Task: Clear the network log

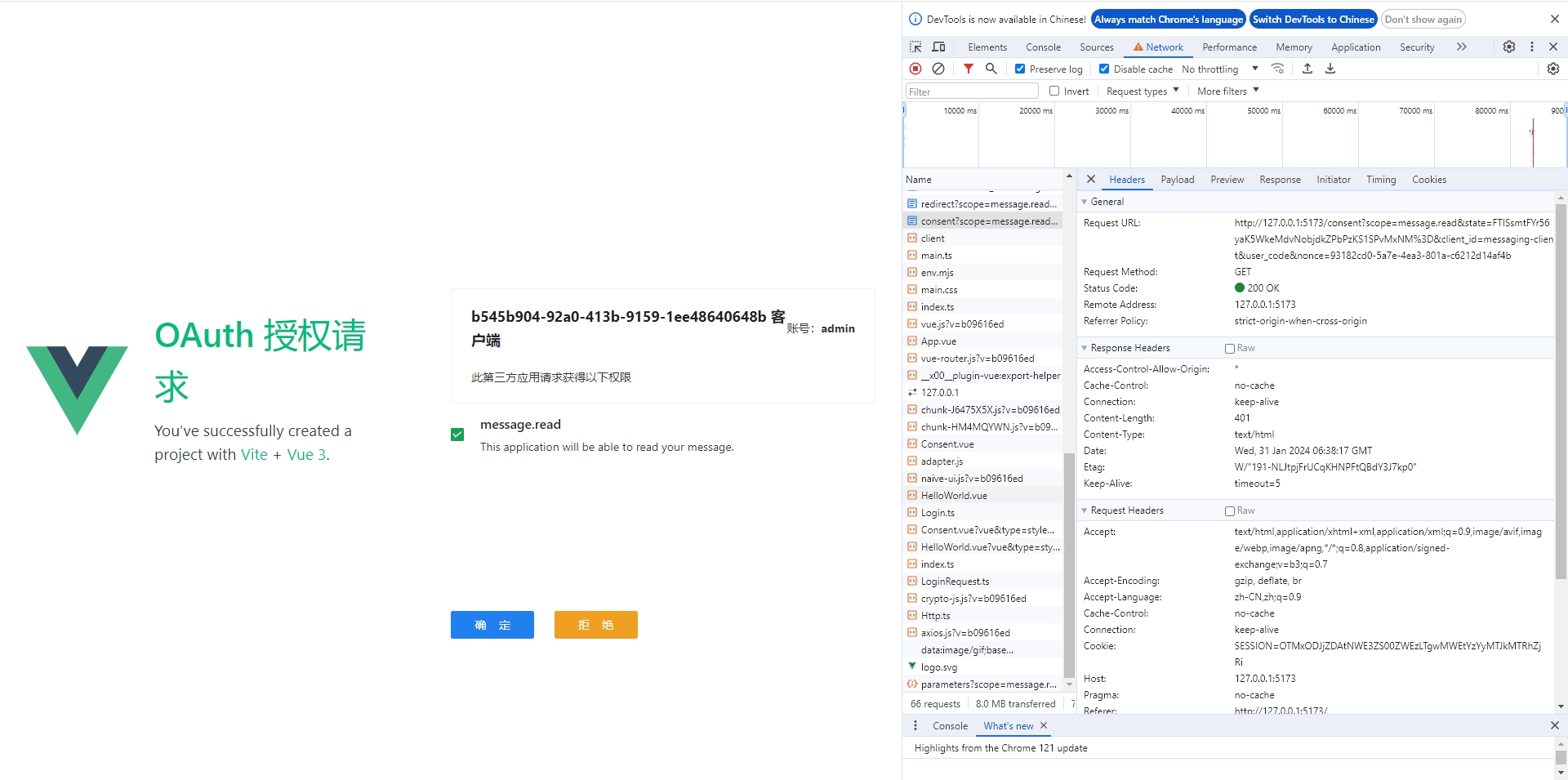Action: pos(938,69)
